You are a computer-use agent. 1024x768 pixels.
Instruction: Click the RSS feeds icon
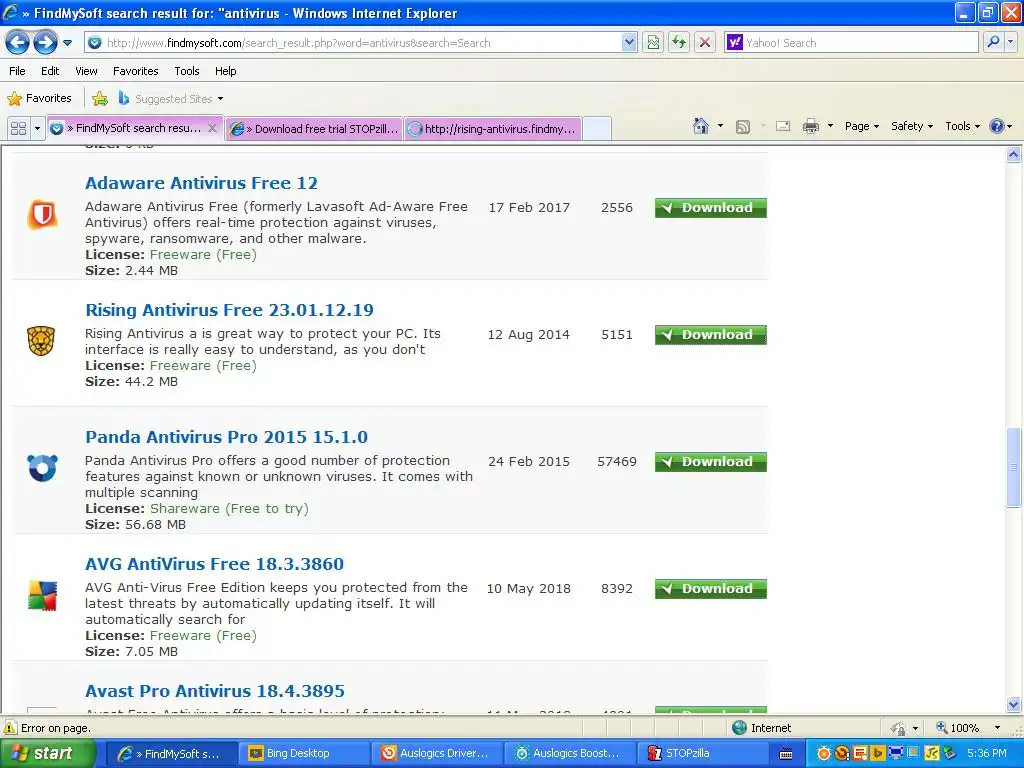click(743, 127)
